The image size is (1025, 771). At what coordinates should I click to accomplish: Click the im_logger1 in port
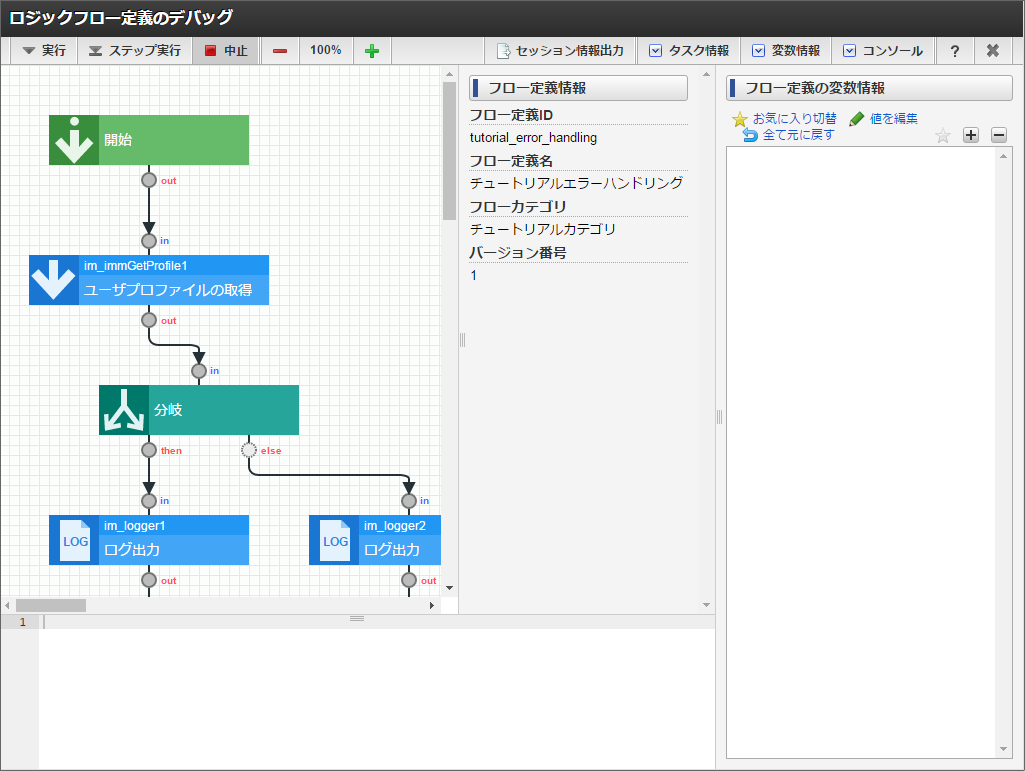click(x=149, y=501)
